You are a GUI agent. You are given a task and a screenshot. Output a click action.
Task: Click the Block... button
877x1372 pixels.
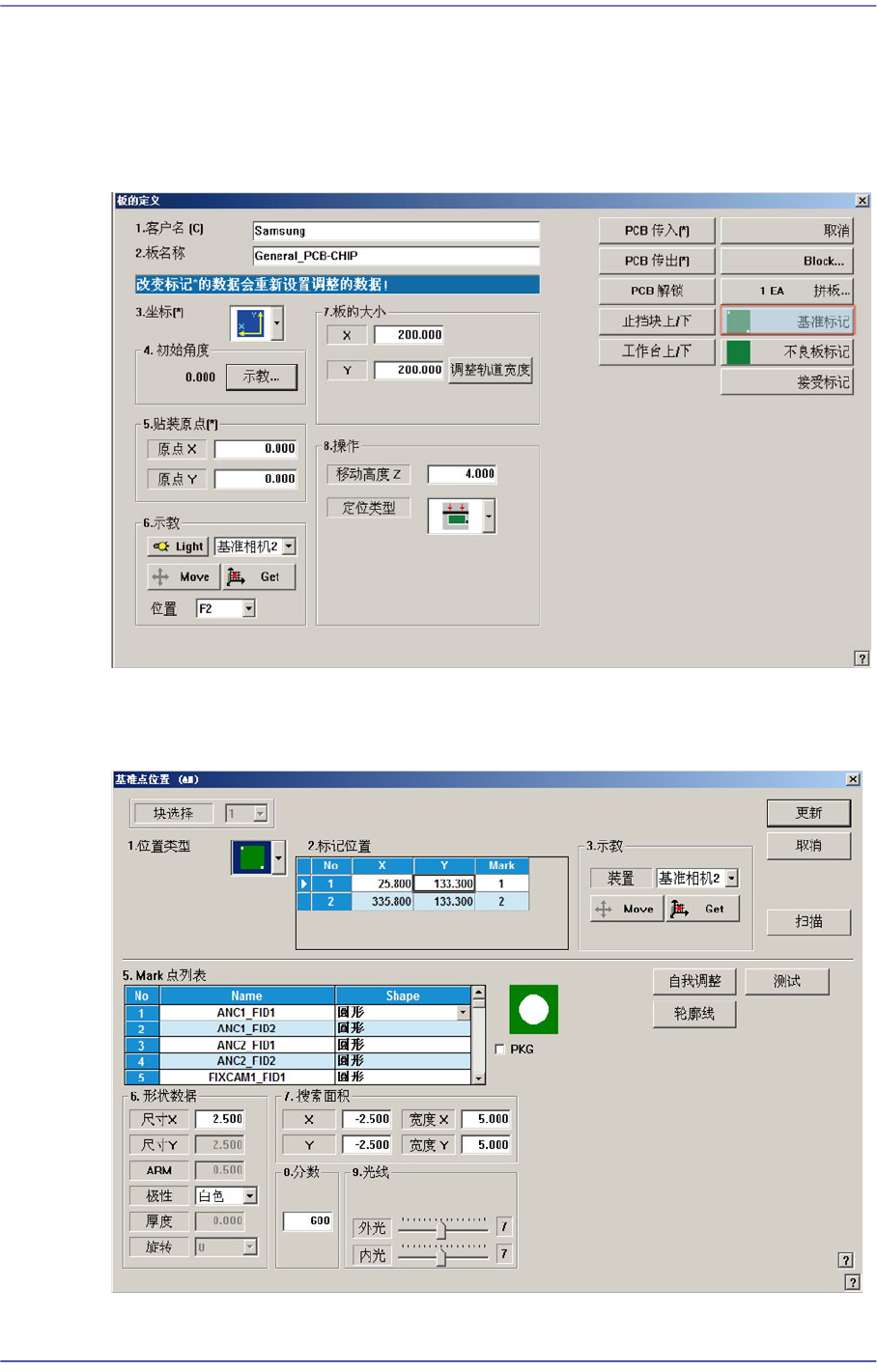click(x=787, y=261)
